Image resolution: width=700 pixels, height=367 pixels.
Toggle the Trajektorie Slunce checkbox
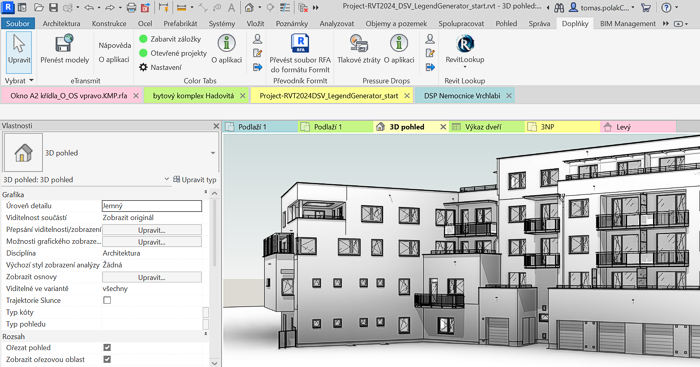point(107,300)
